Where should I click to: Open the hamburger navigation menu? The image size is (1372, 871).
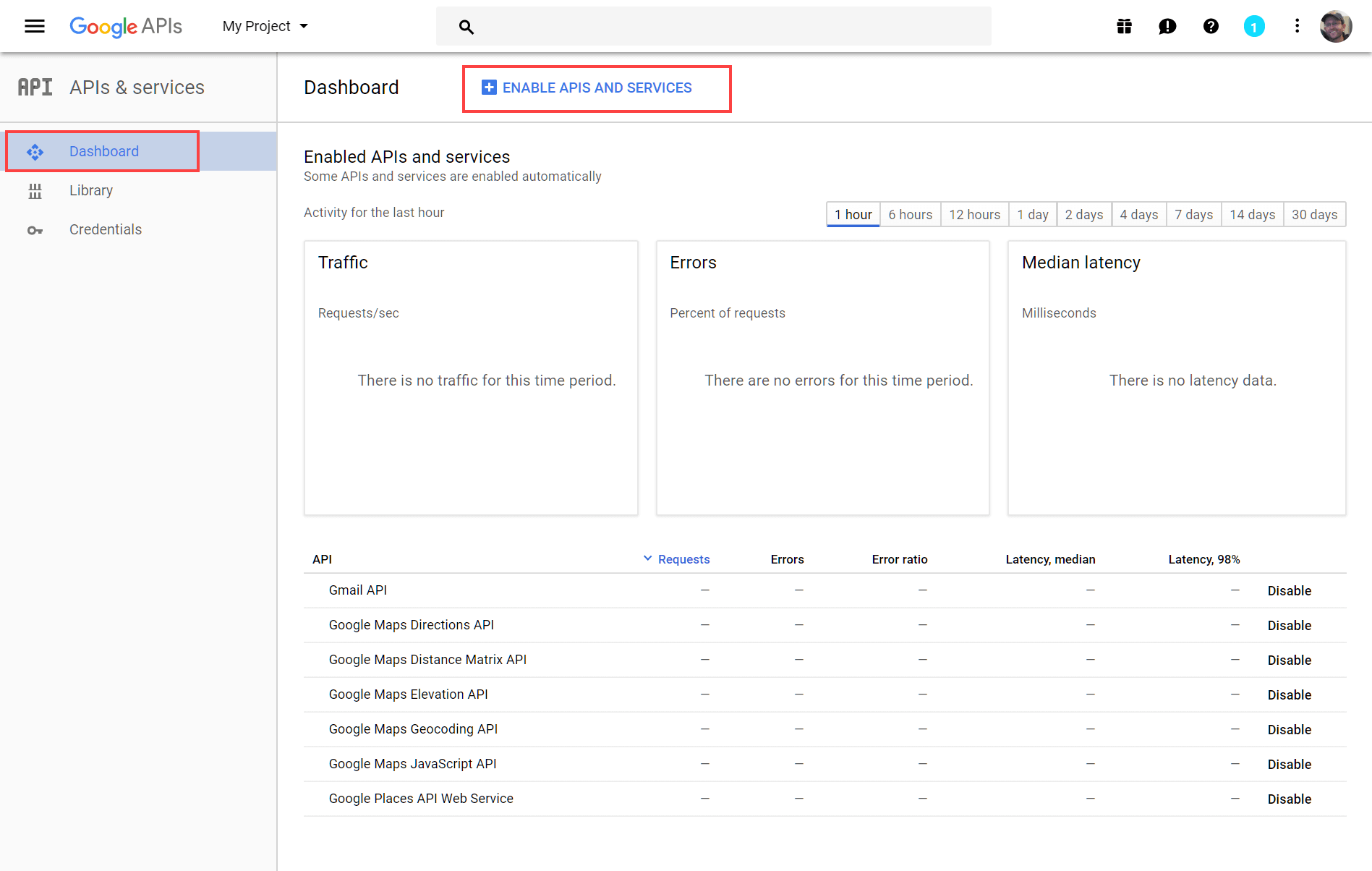(x=35, y=27)
